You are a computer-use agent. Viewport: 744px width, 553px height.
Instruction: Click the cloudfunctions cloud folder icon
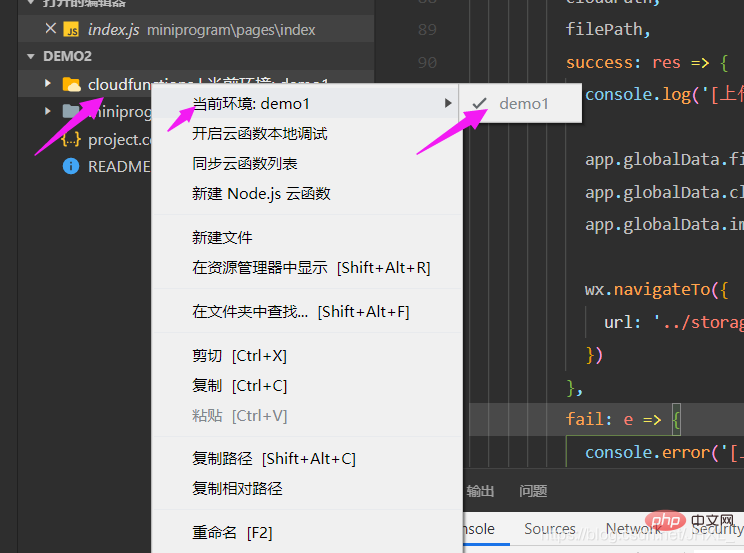72,84
